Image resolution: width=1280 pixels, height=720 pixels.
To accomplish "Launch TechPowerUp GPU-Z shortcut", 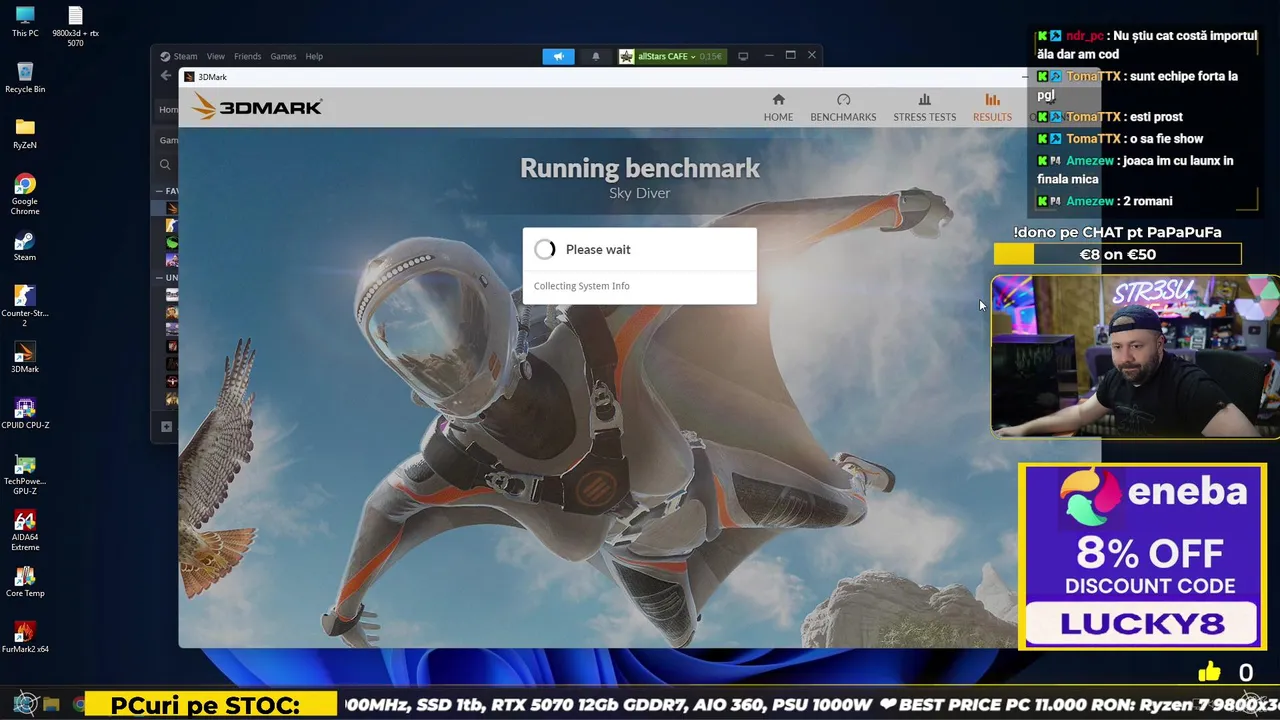I will coord(25,474).
